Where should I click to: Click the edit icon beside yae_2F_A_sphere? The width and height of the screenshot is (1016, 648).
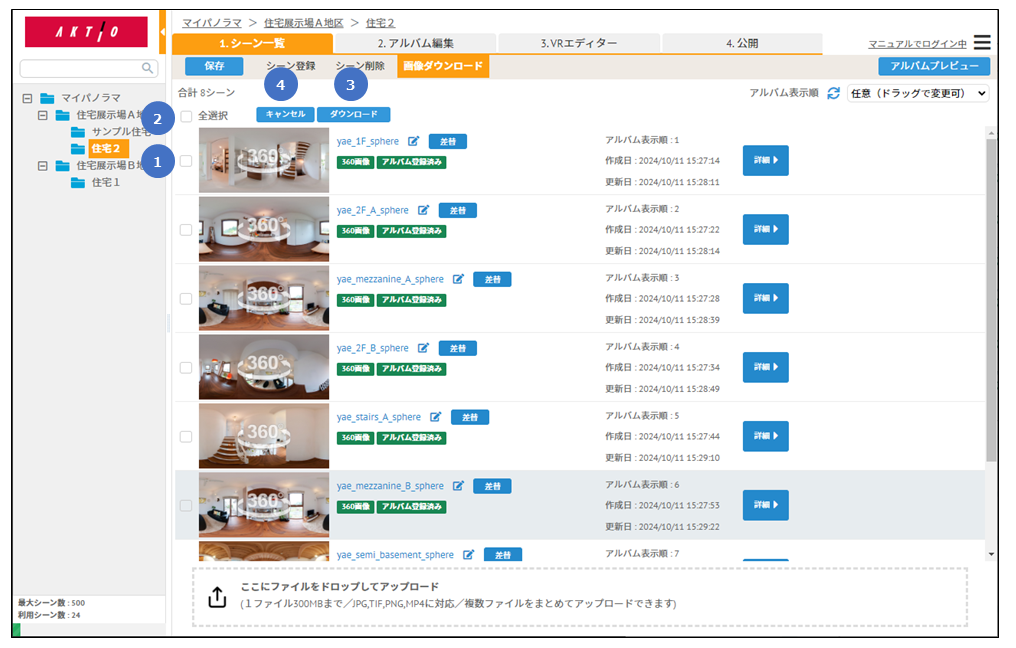coord(423,210)
